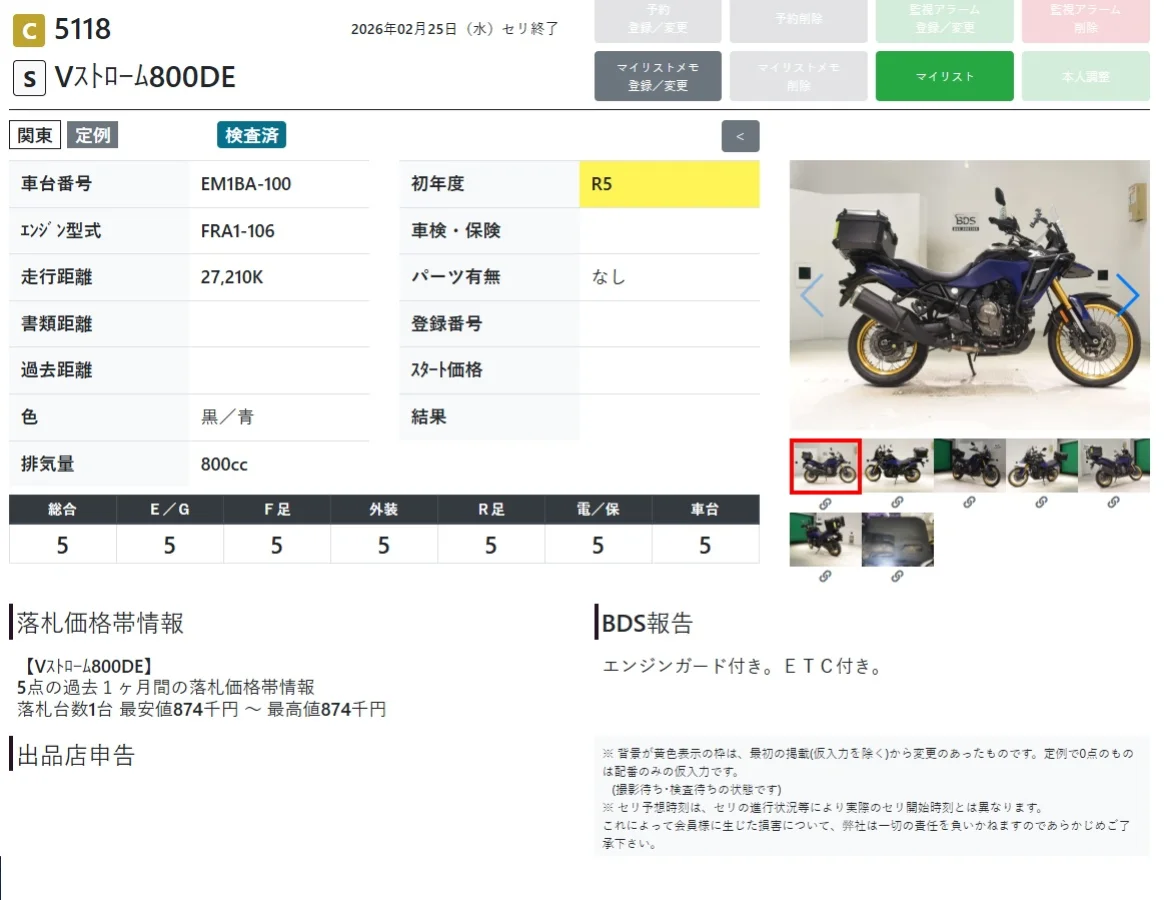Click the green マイリスト button
This screenshot has width=1164, height=900.
[944, 76]
